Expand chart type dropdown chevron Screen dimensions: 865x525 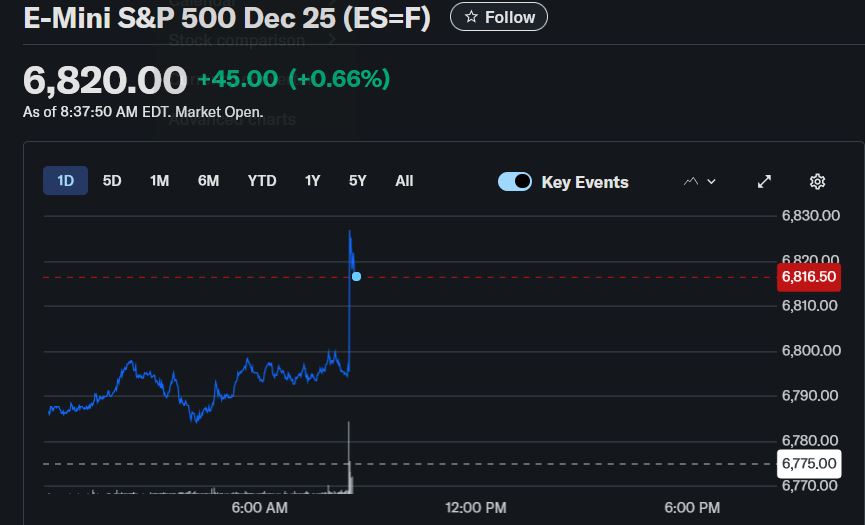pos(712,181)
